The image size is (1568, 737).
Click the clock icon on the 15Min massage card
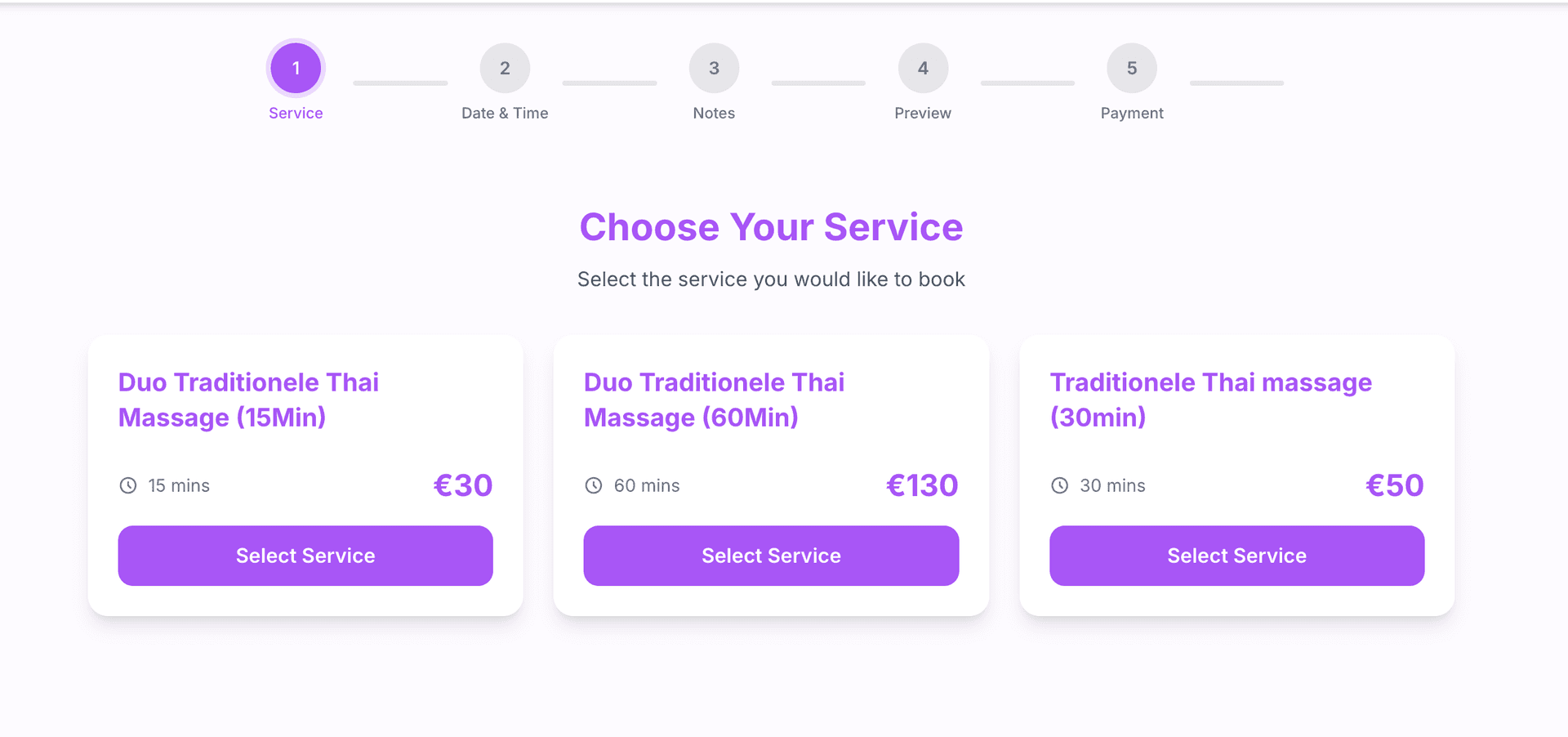tap(128, 485)
